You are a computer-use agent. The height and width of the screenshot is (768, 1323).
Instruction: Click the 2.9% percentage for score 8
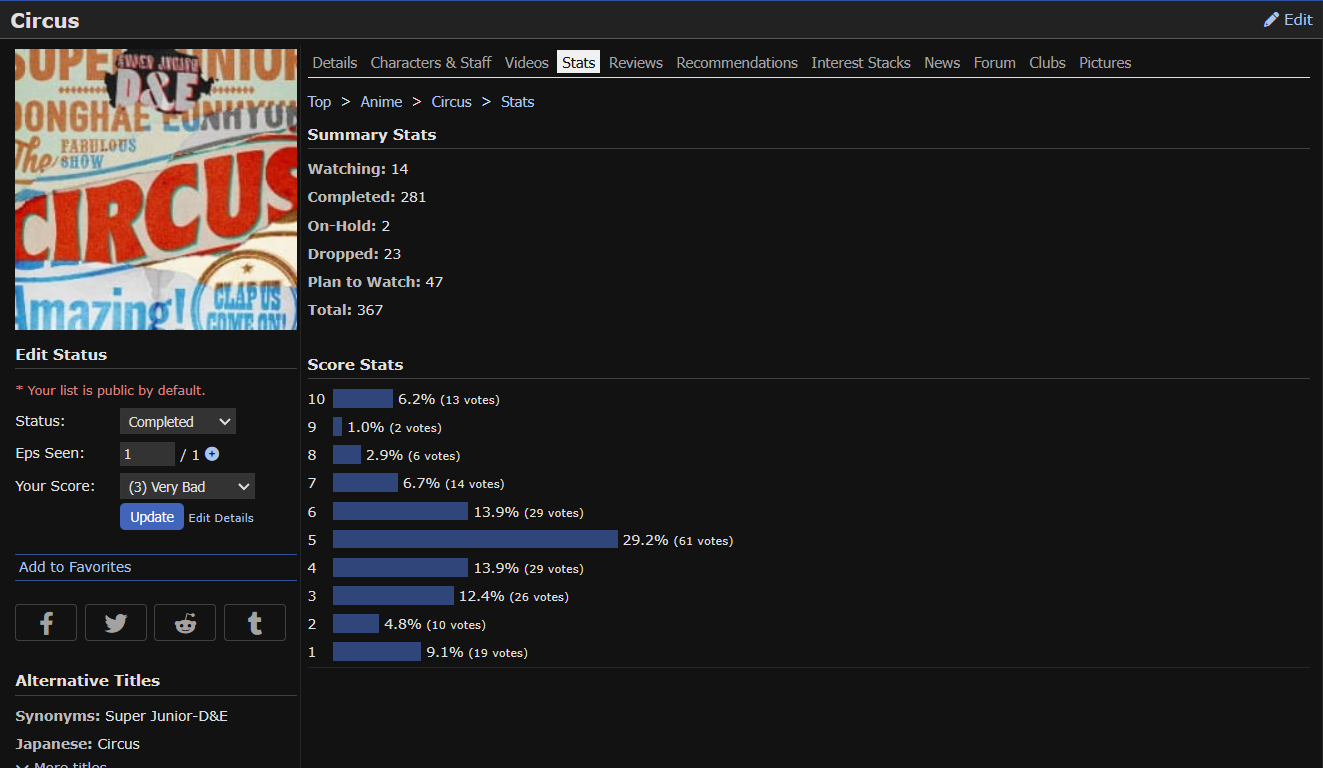[x=384, y=455]
